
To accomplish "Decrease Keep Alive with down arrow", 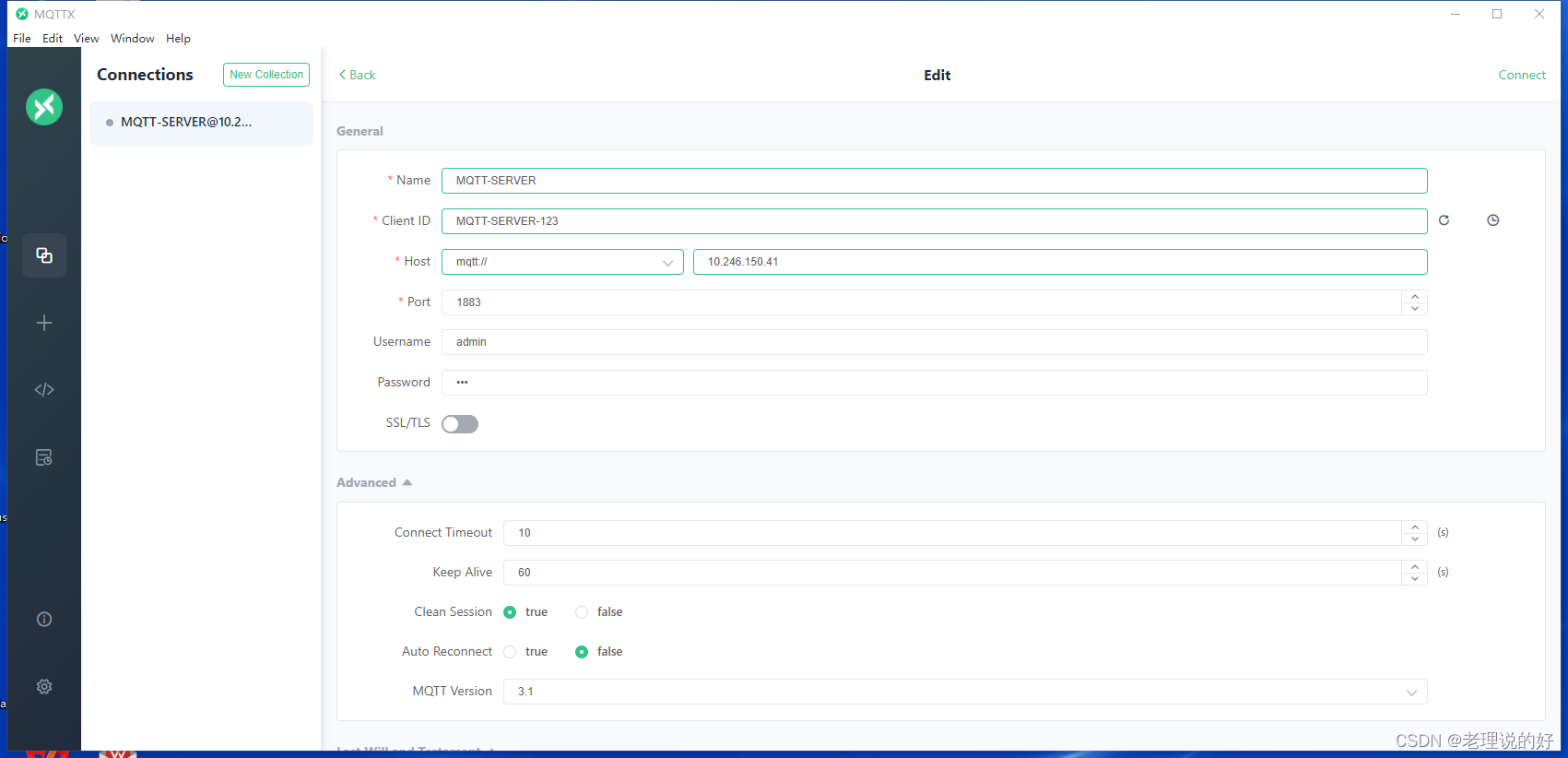I will (x=1415, y=579).
